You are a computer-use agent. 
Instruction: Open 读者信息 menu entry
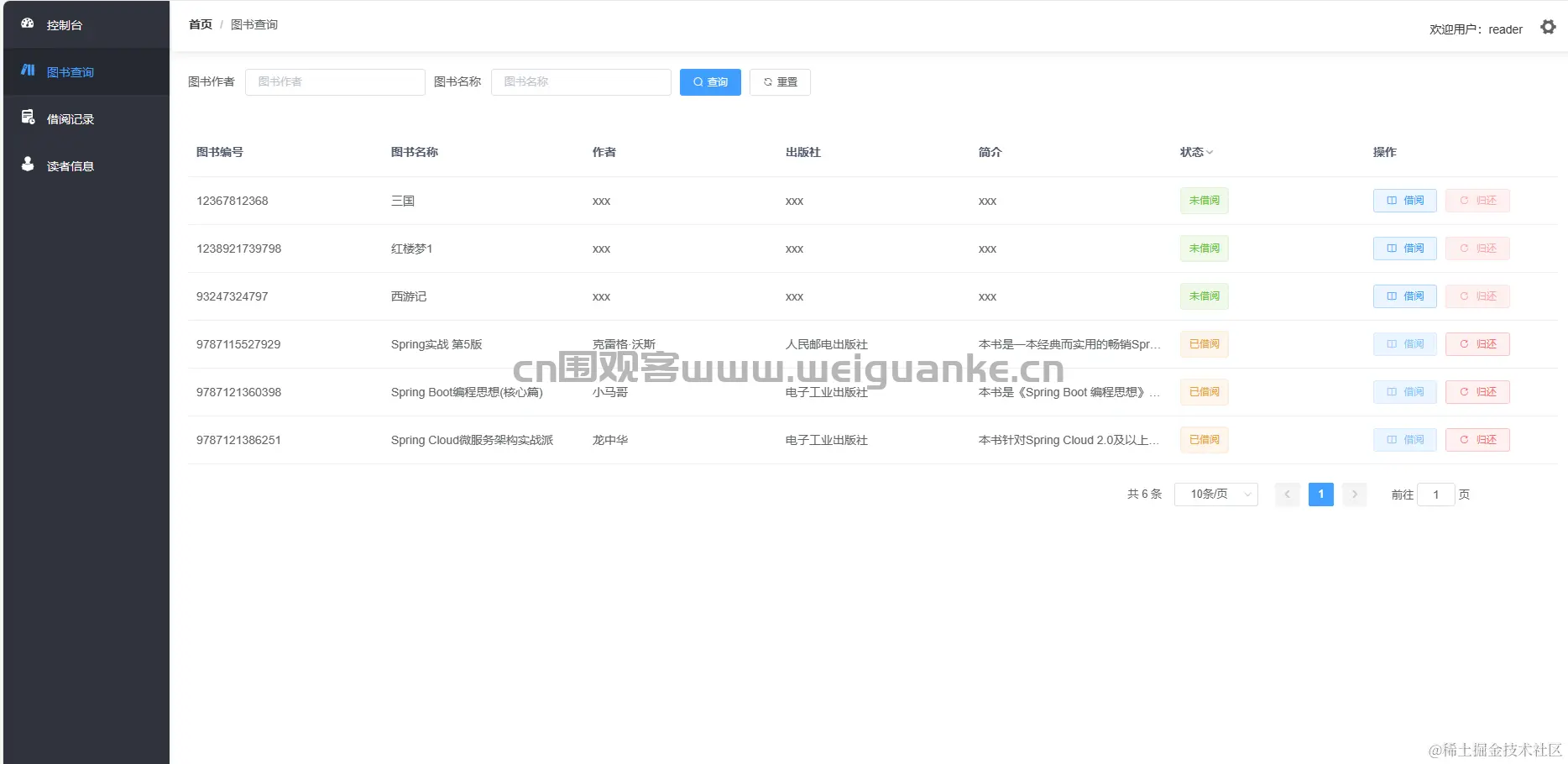click(86, 166)
